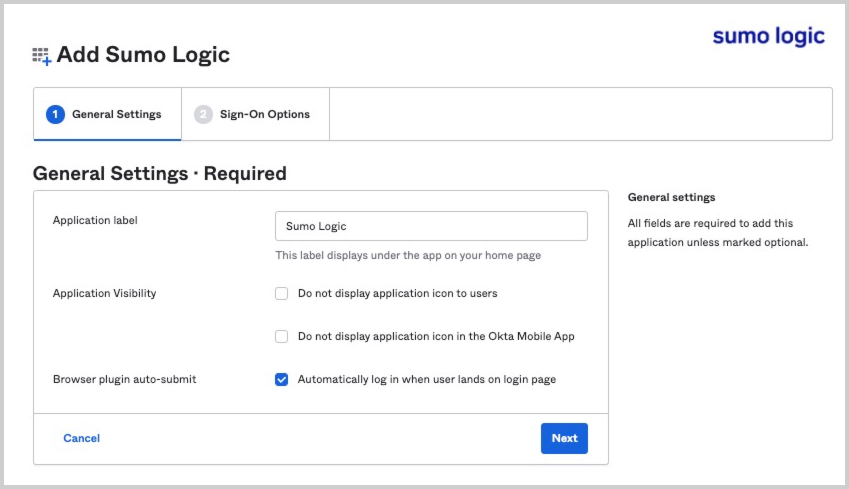
Task: Click the add-application grid icon
Action: (41, 56)
